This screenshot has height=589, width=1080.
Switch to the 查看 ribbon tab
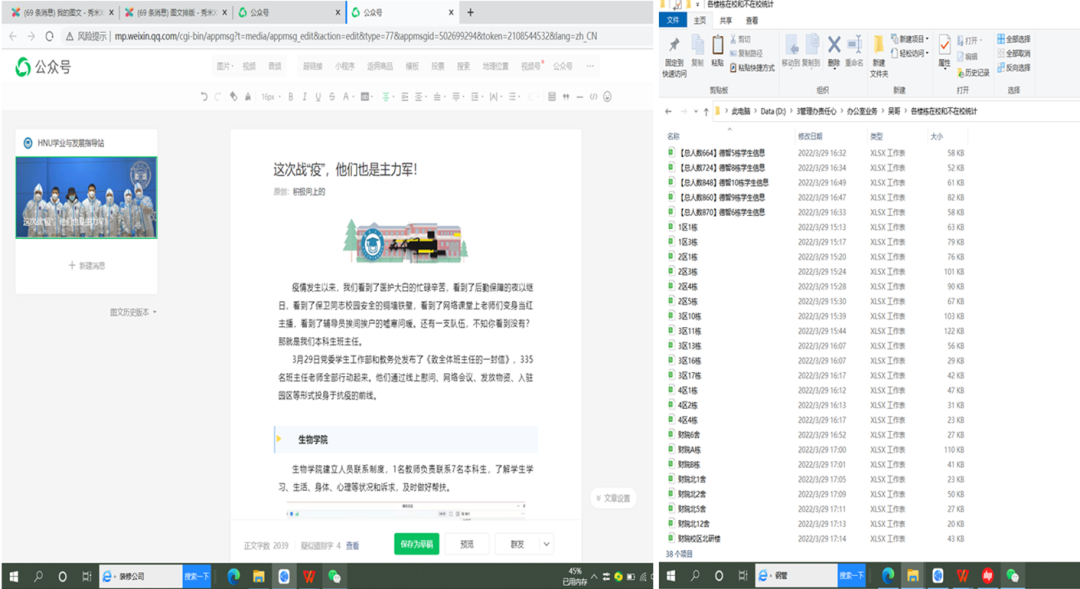pos(752,20)
